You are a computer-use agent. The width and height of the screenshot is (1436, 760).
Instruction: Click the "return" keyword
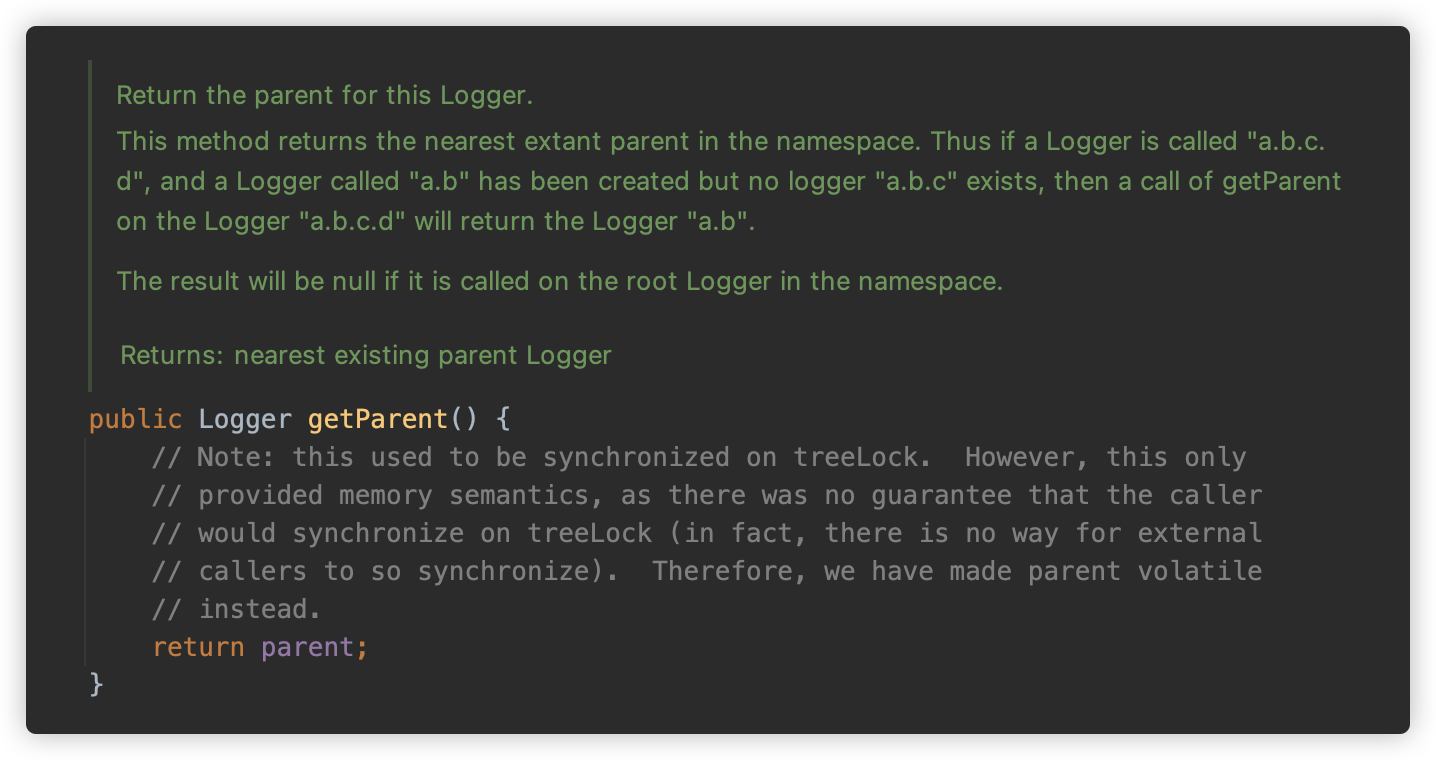pos(198,647)
